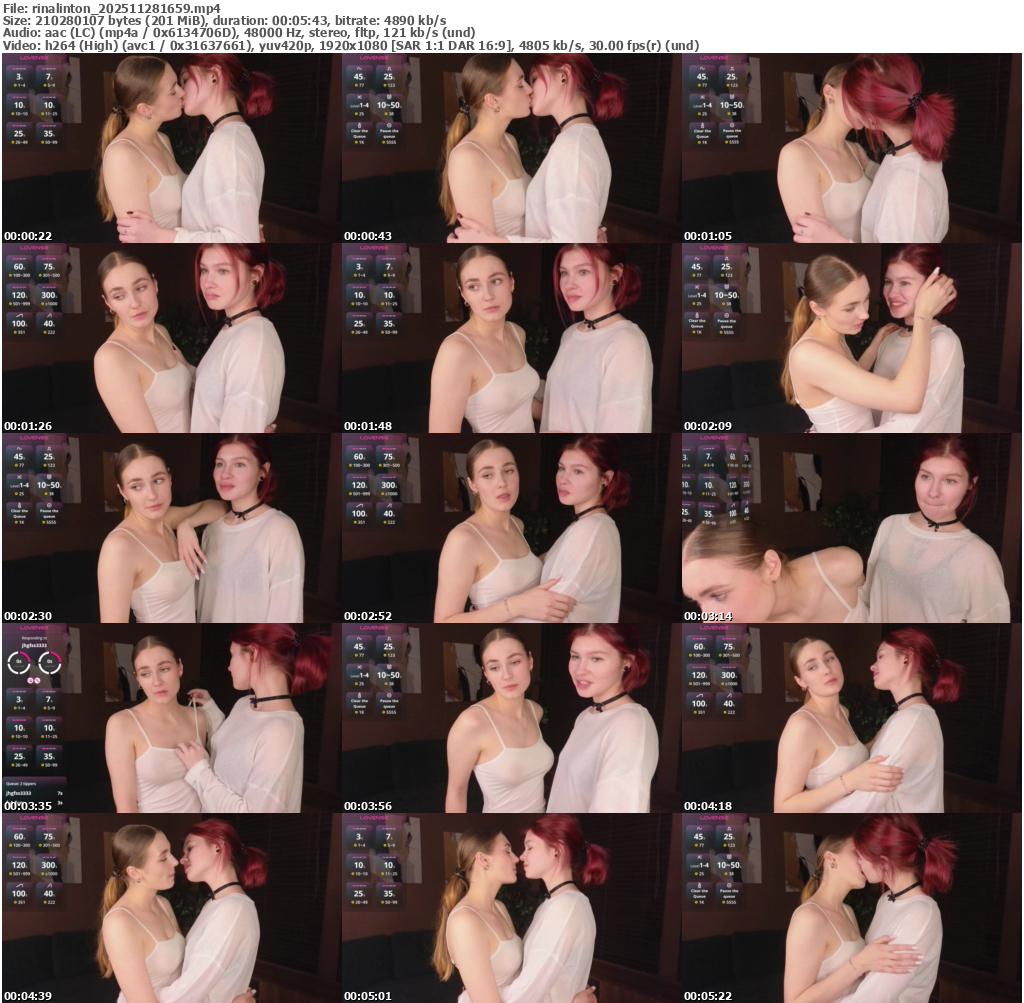View the thumbnail frame at 00:03:14
Image resolution: width=1024 pixels, height=1003 pixels.
click(852, 528)
